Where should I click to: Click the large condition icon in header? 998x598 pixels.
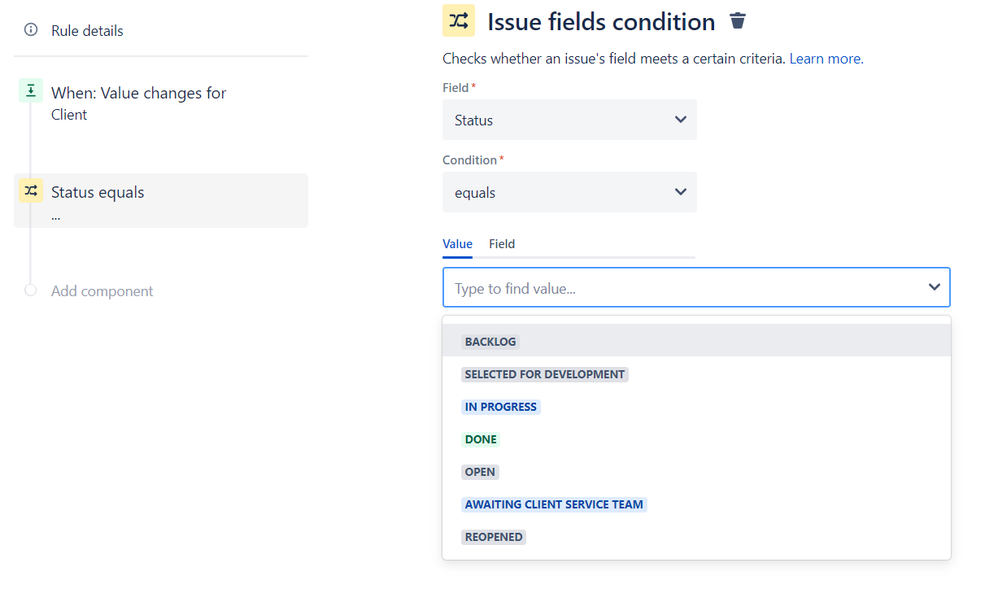pyautogui.click(x=459, y=21)
